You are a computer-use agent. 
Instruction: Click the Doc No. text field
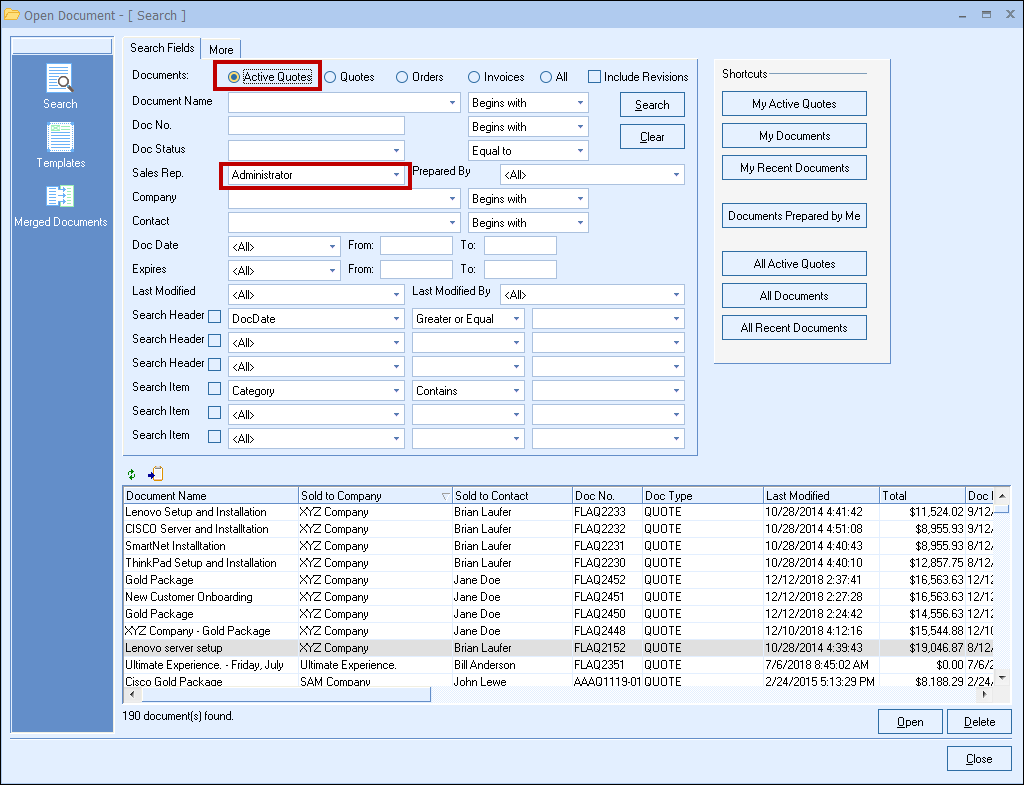pos(316,126)
